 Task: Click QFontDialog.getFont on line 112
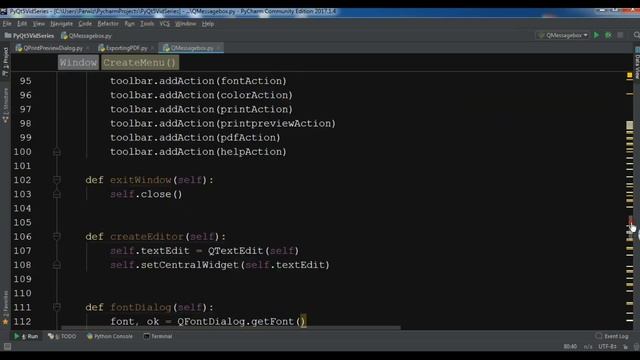coord(236,321)
